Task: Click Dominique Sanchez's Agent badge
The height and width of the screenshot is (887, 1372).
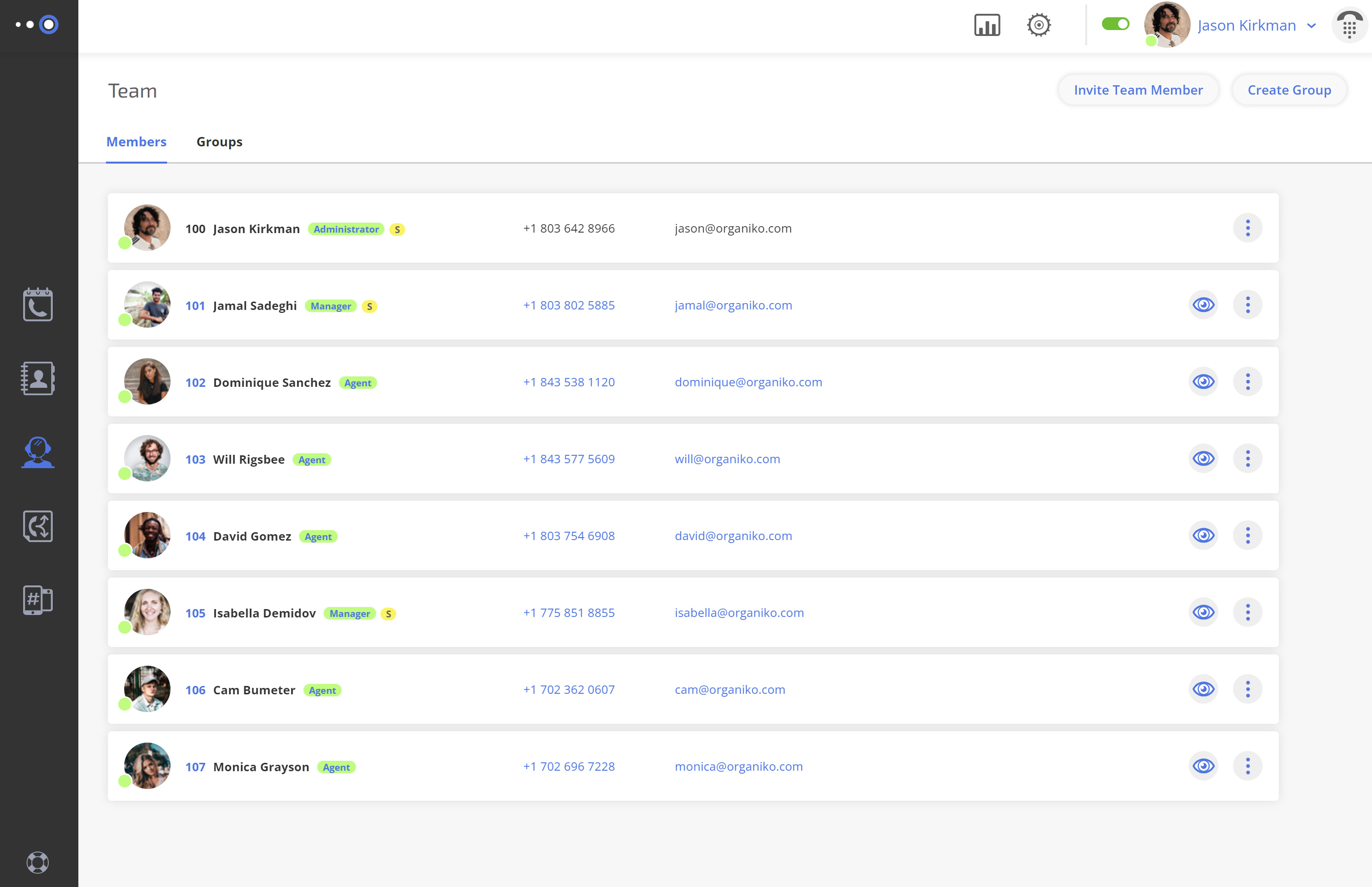Action: 358,383
